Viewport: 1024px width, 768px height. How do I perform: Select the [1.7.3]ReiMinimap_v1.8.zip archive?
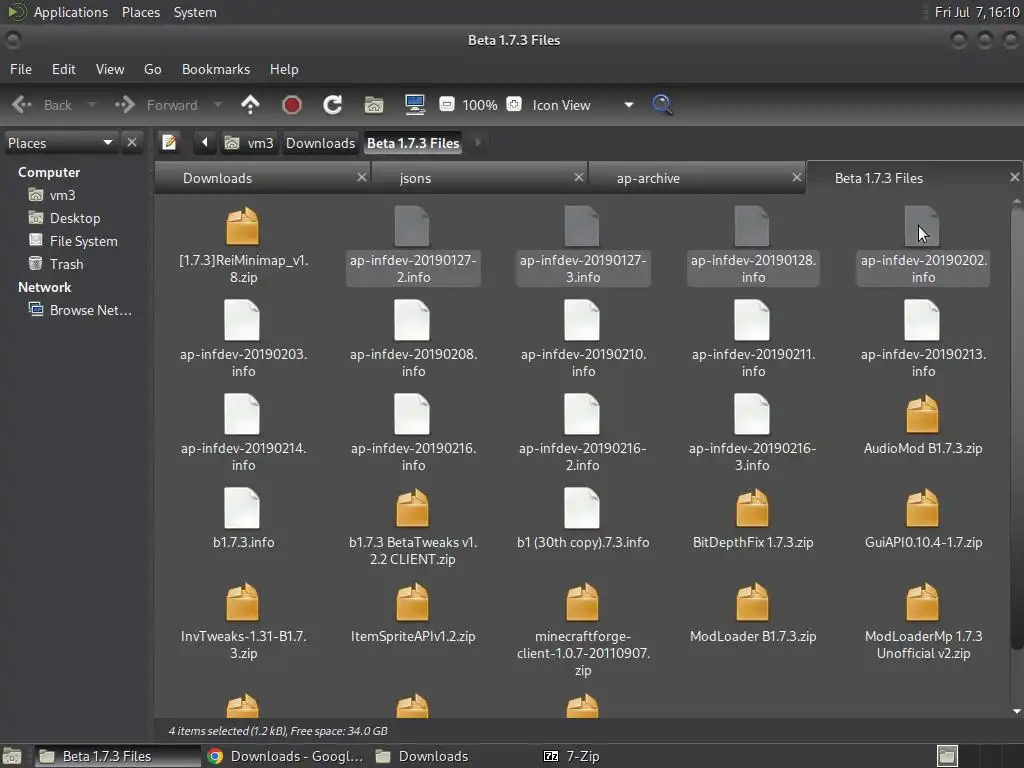[243, 246]
